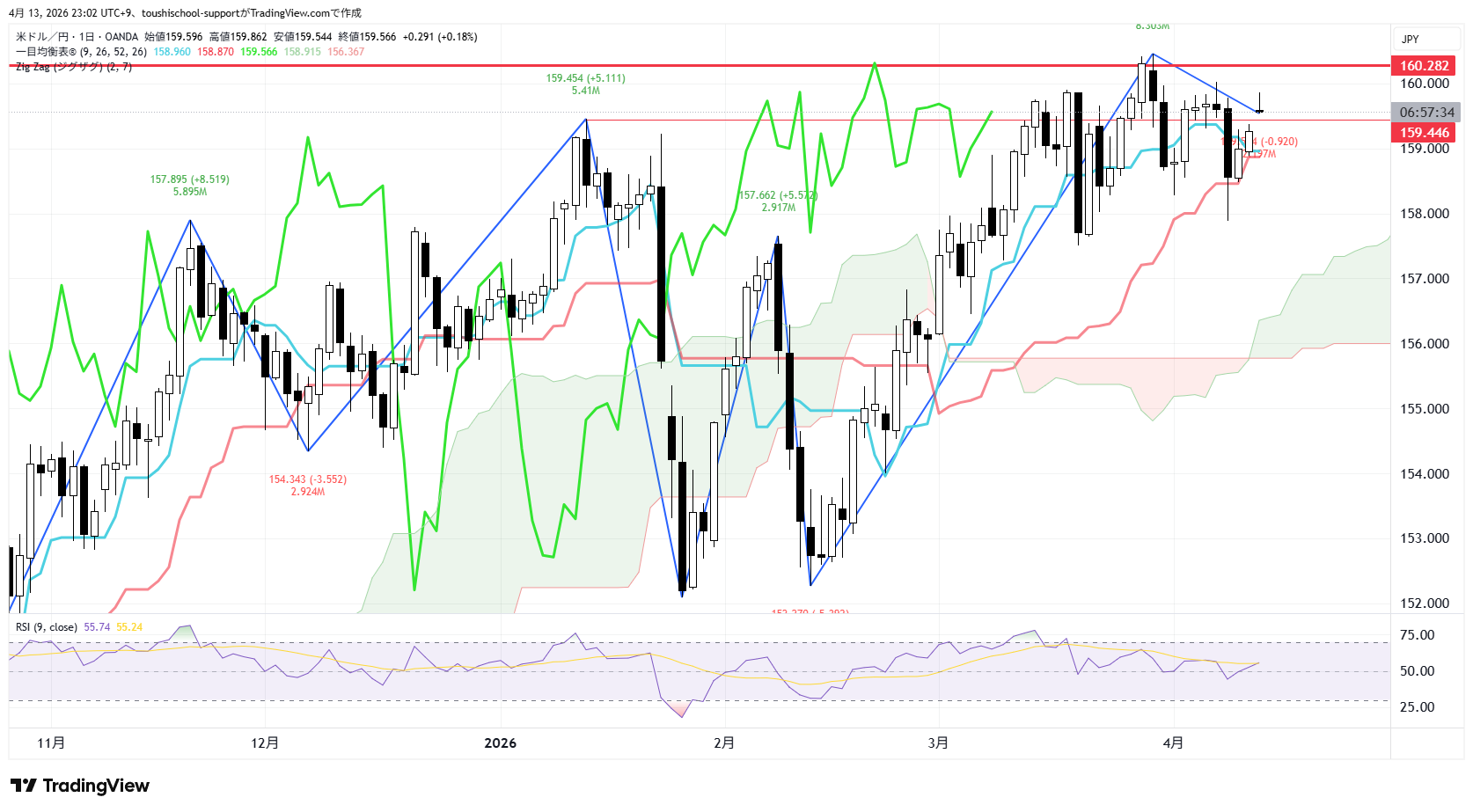This screenshot has height=812, width=1473.
Task: Click the 06:57:34 countdown label
Action: click(x=1426, y=113)
